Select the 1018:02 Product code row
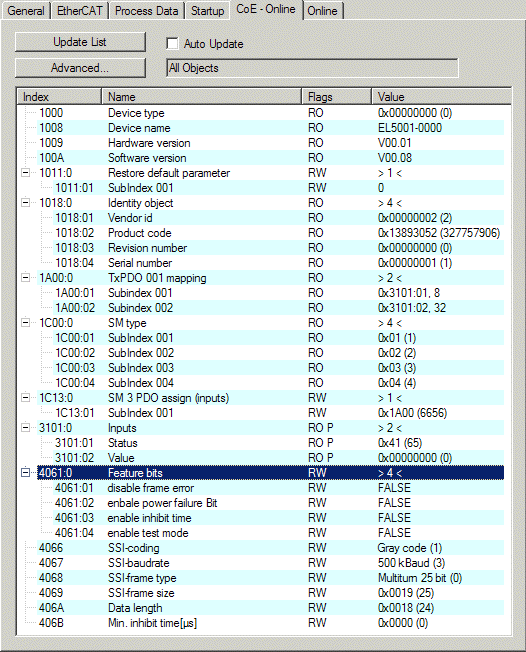This screenshot has height=652, width=526. point(279,232)
